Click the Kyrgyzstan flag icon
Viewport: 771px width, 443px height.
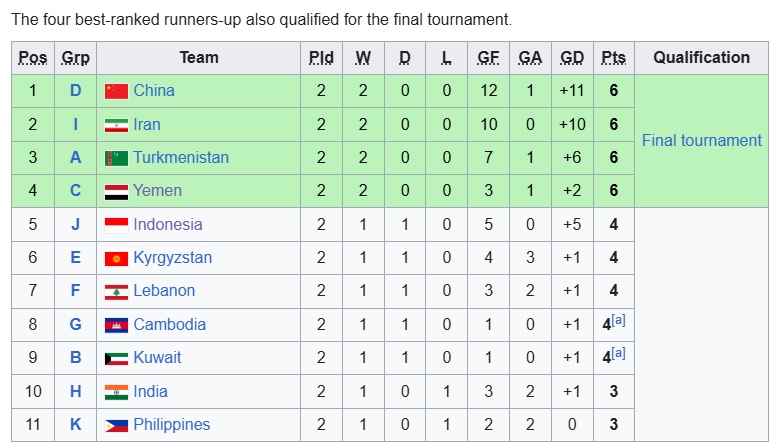tap(117, 258)
